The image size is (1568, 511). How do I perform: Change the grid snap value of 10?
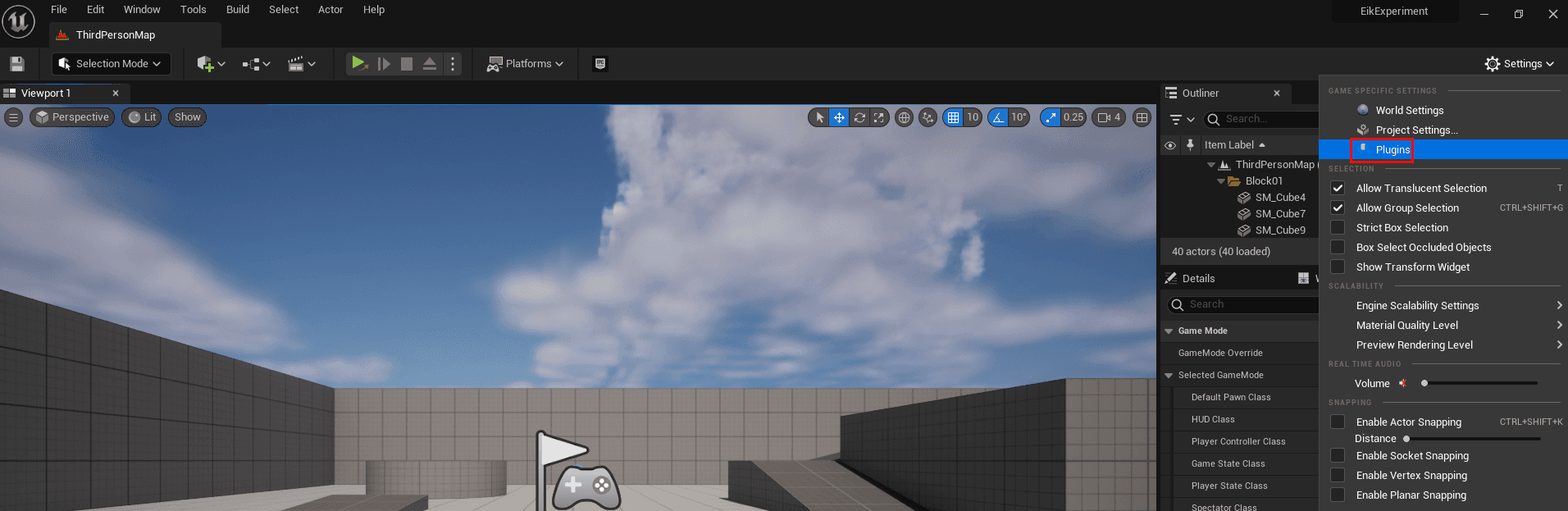(x=973, y=117)
